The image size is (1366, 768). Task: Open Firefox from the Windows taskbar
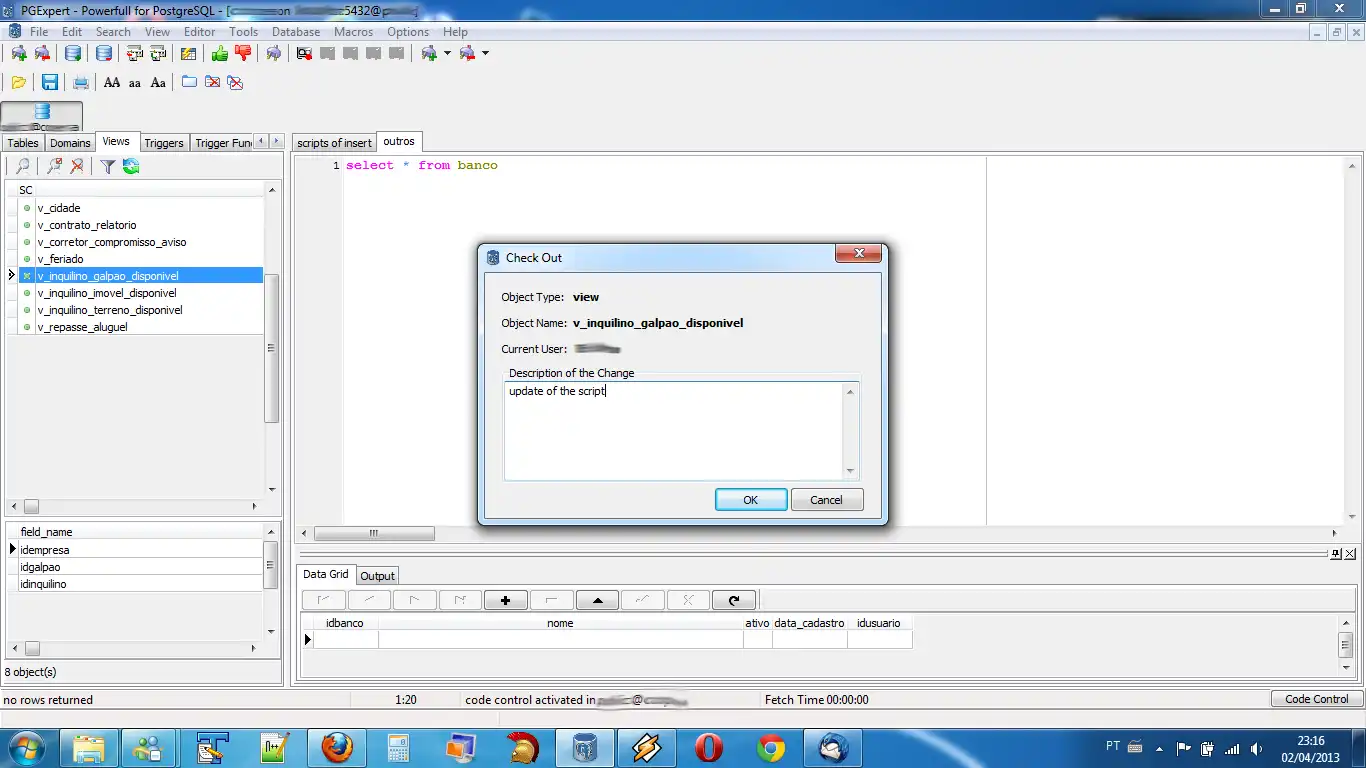337,748
